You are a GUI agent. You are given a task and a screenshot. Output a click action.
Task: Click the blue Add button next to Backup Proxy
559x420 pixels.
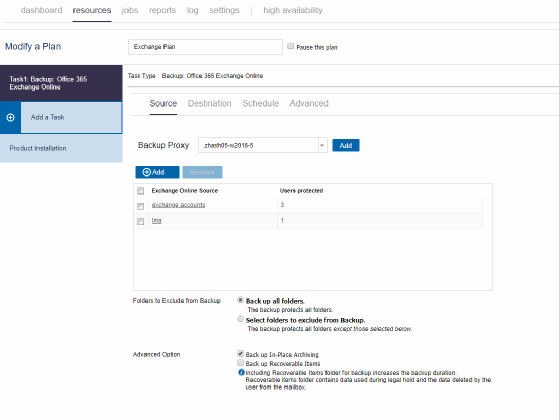tap(346, 145)
